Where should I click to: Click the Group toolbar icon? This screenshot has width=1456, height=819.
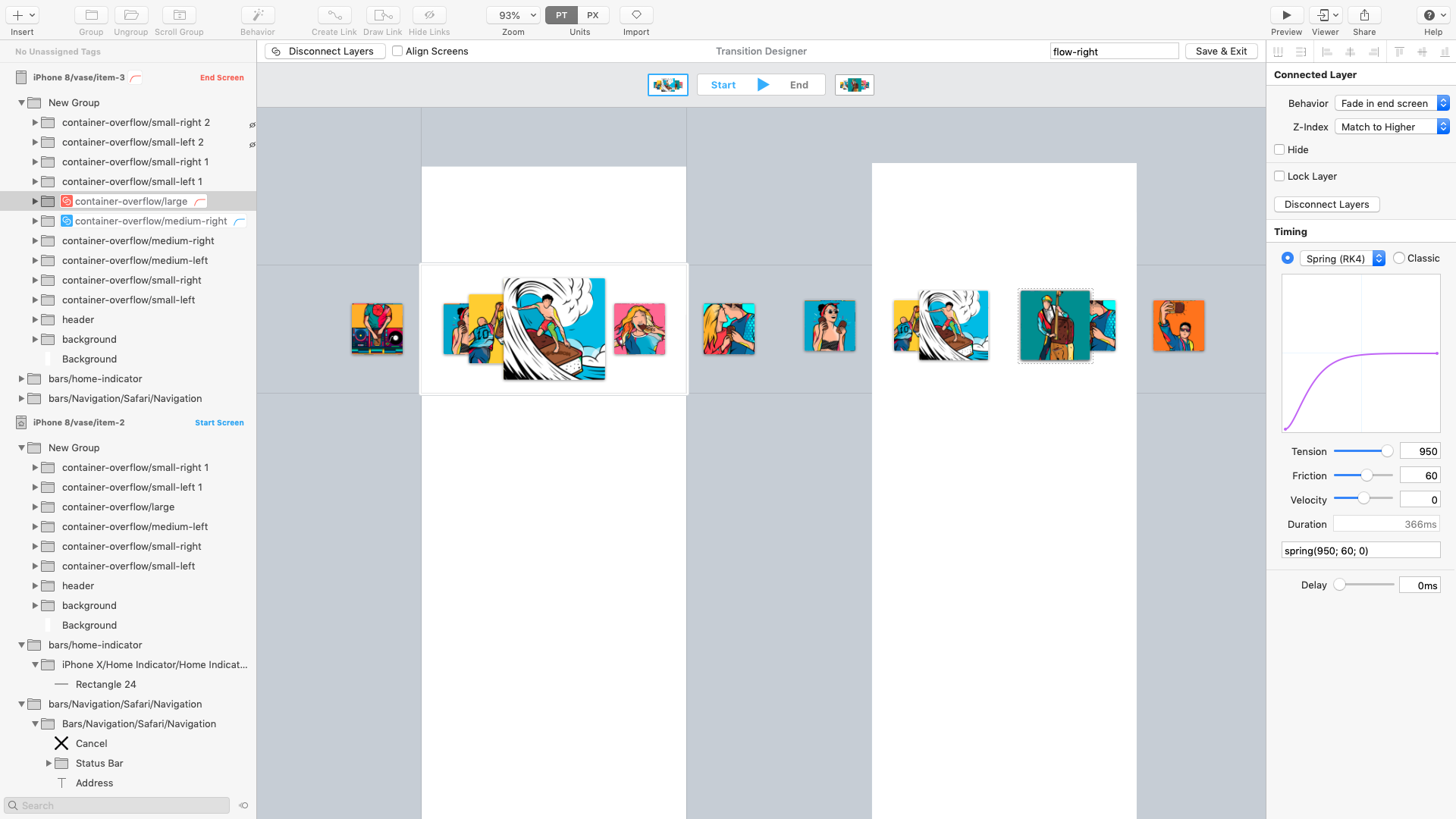(91, 15)
